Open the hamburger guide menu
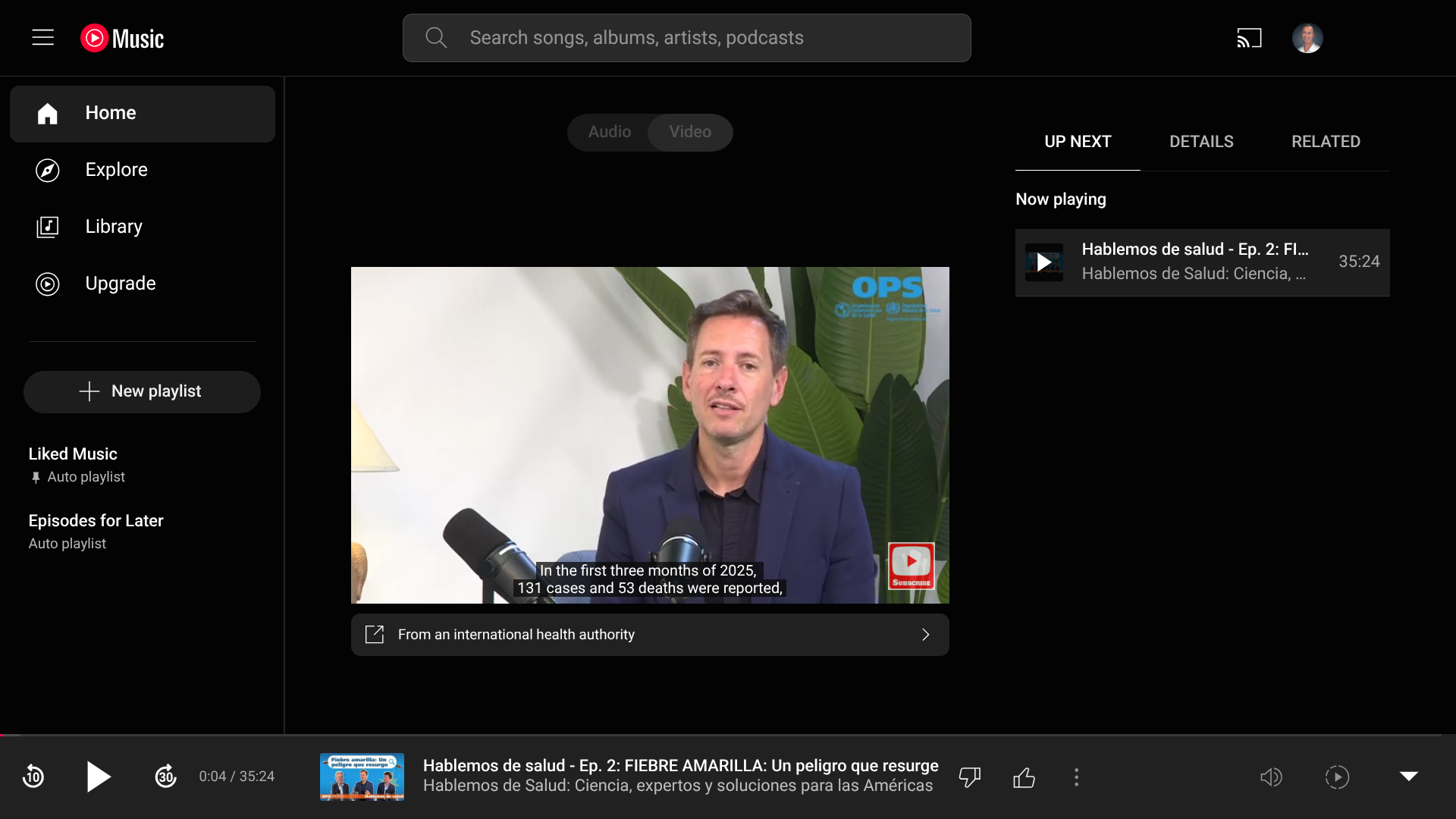The height and width of the screenshot is (819, 1456). click(x=43, y=37)
